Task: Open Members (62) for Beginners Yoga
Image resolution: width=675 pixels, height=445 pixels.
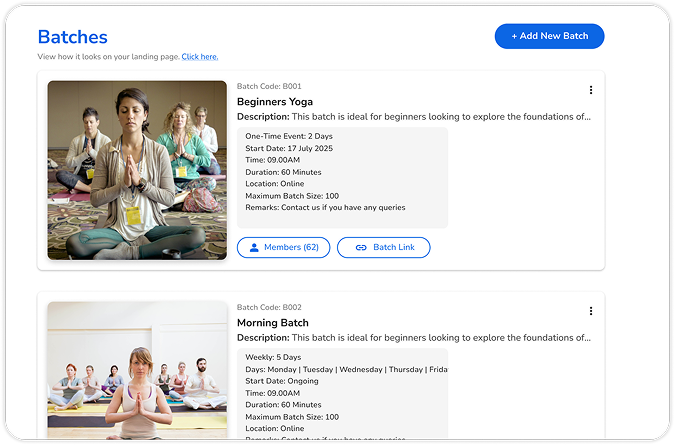Action: tap(284, 247)
